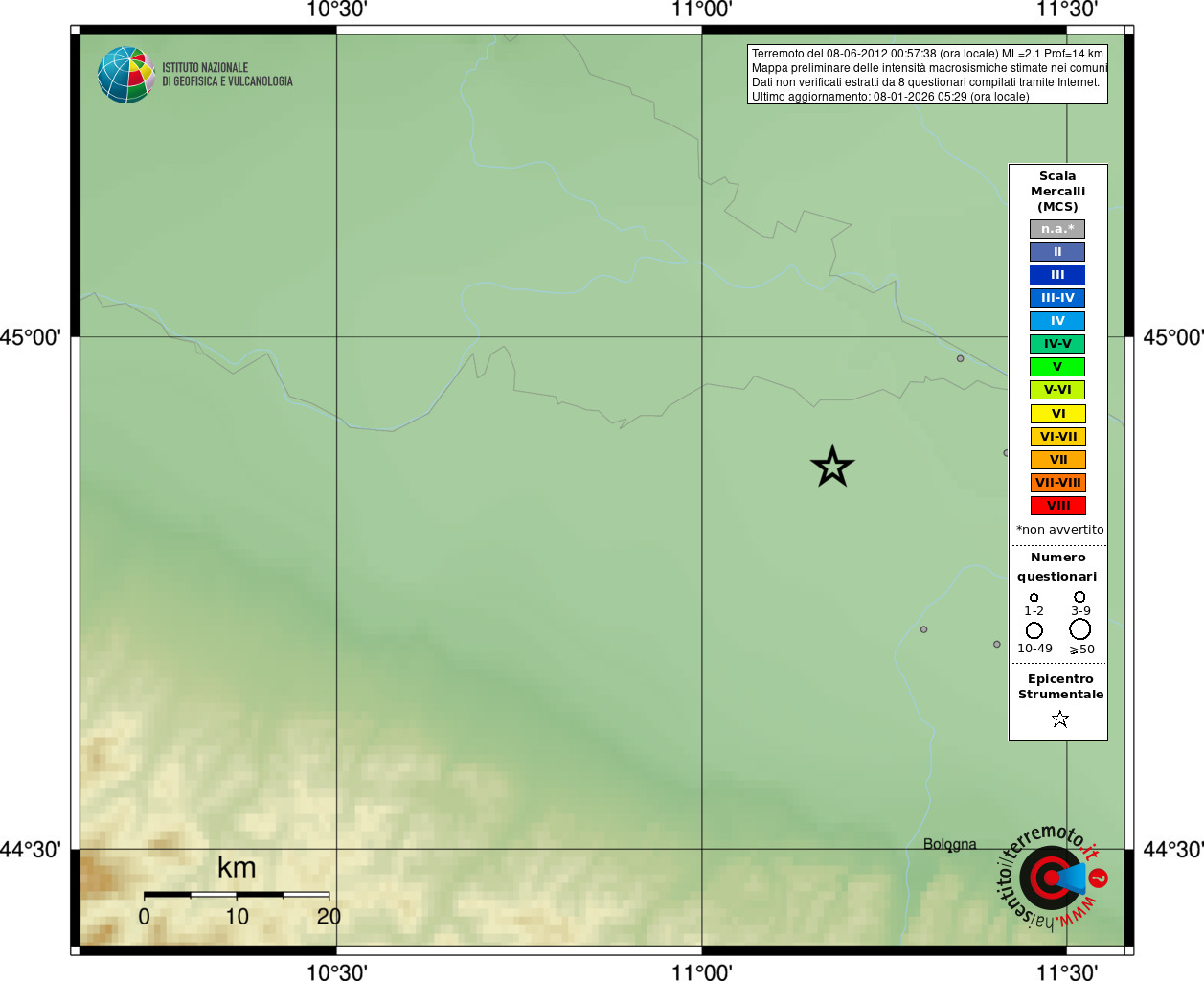The image size is (1204, 981).
Task: Click the '*non avvertito' note
Action: [1059, 529]
